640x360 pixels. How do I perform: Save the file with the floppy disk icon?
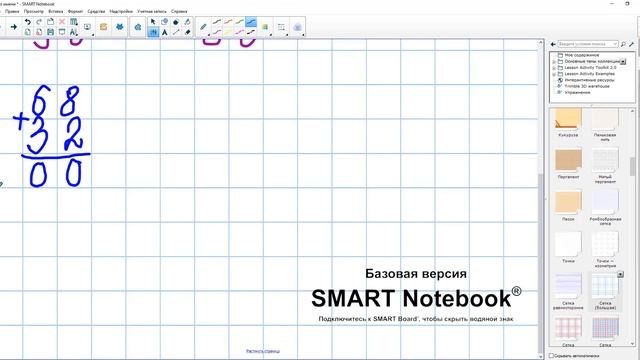click(50, 32)
